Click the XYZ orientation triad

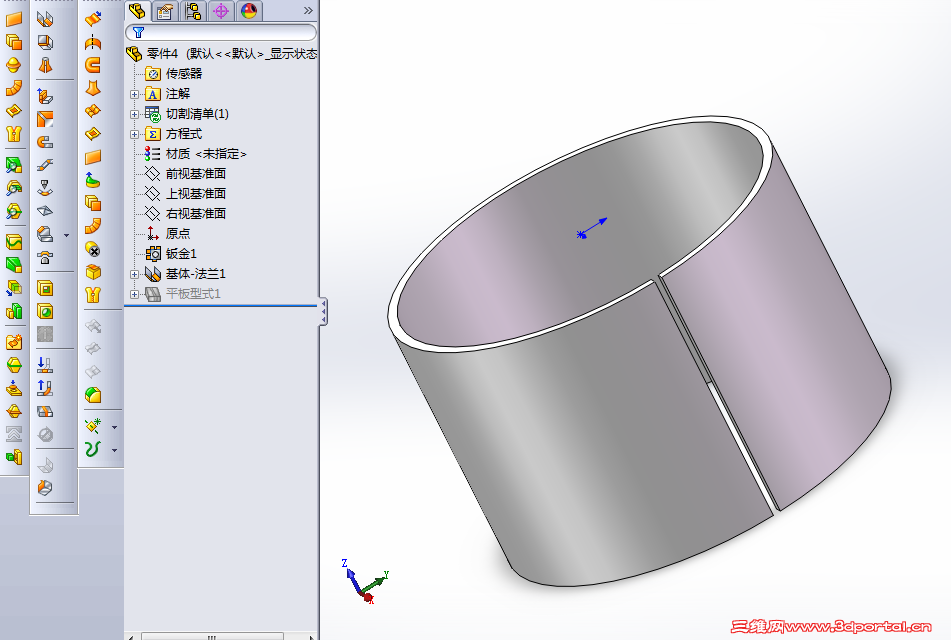click(366, 581)
